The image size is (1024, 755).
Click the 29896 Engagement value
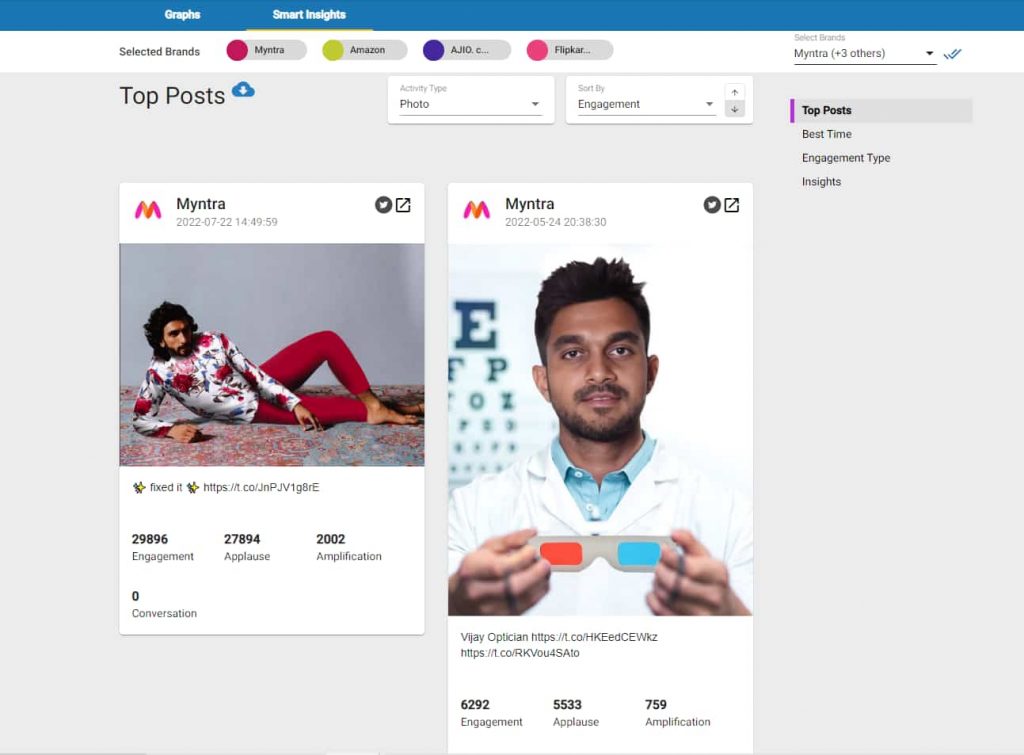point(150,539)
